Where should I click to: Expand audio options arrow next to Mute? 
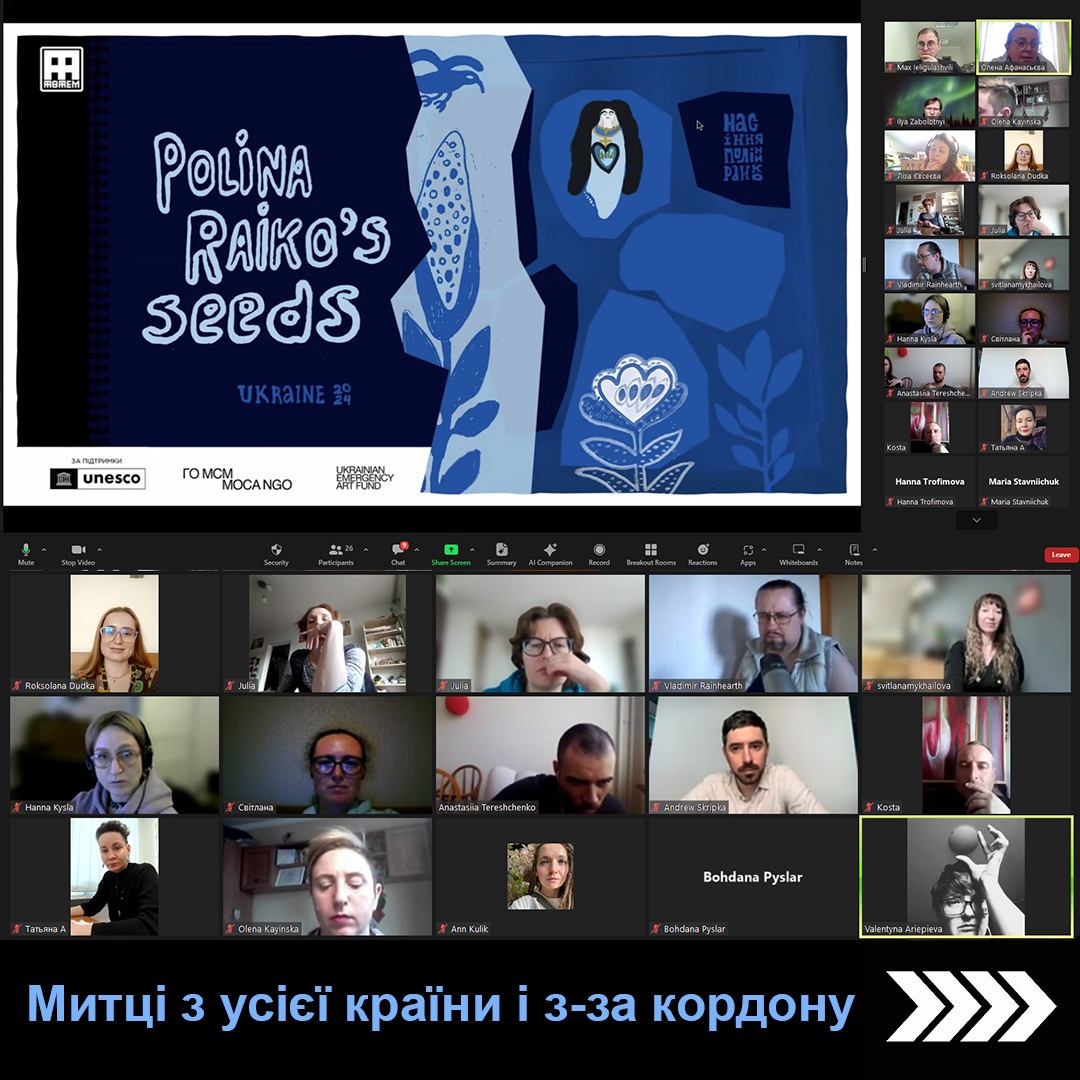point(44,550)
